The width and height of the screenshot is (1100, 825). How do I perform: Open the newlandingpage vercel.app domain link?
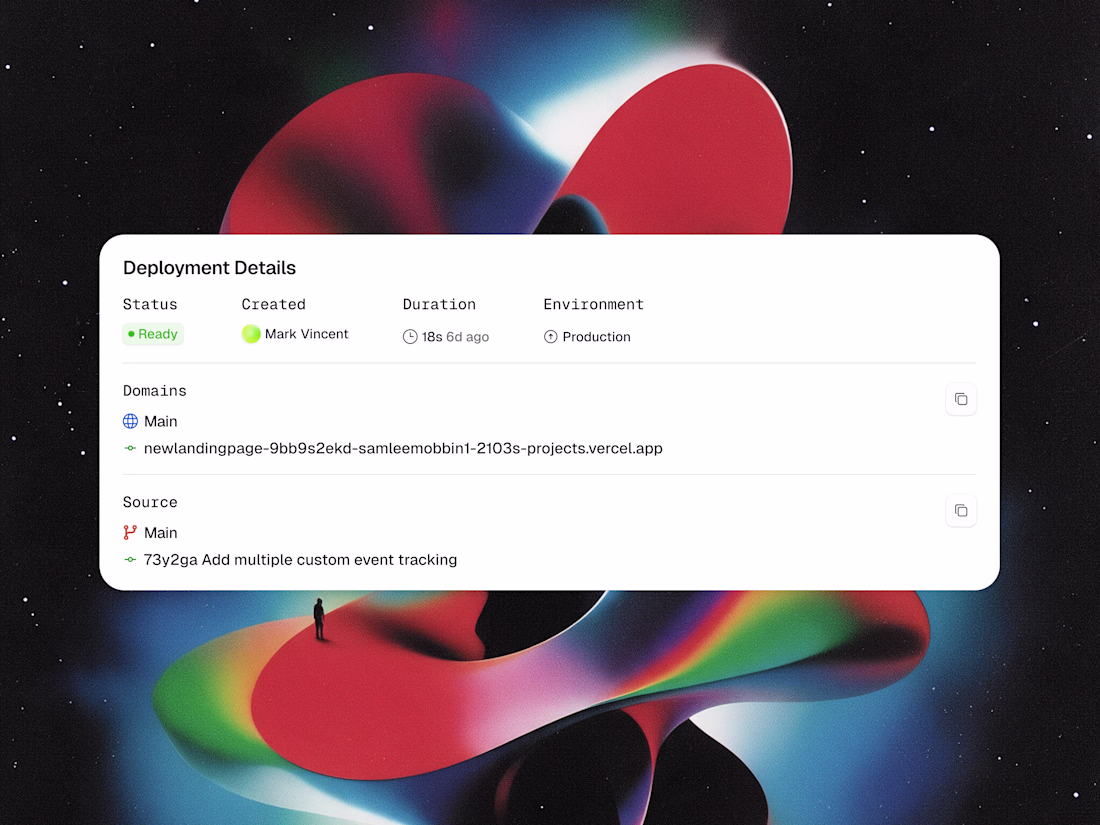(403, 448)
